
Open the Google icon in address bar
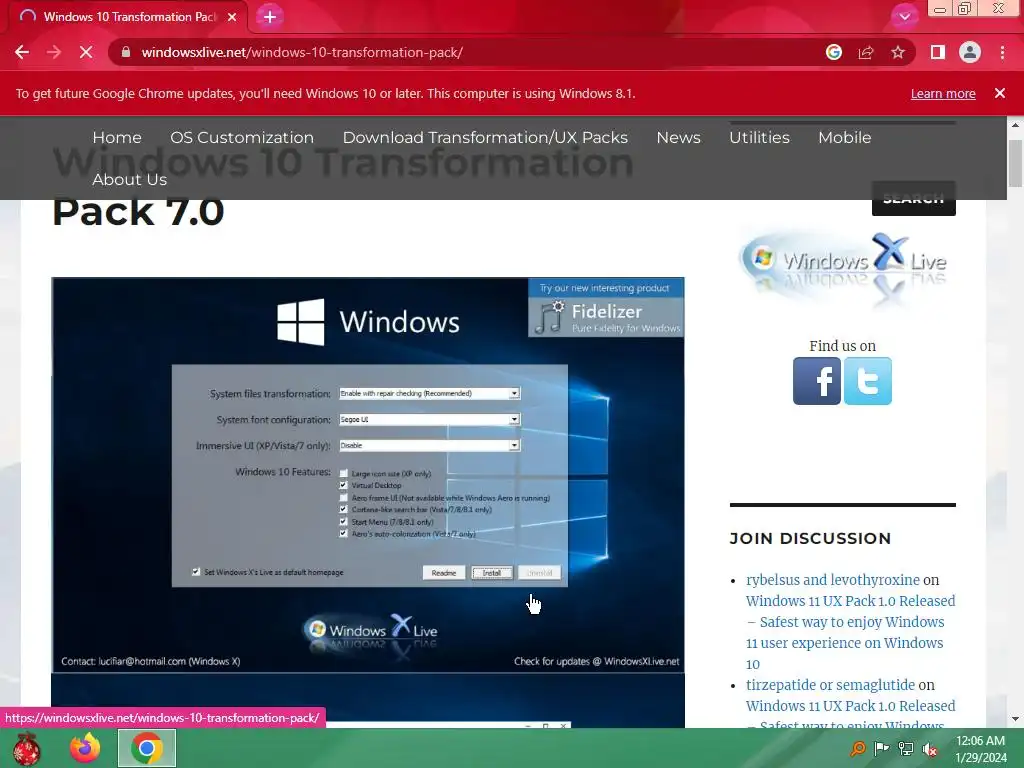[x=833, y=52]
